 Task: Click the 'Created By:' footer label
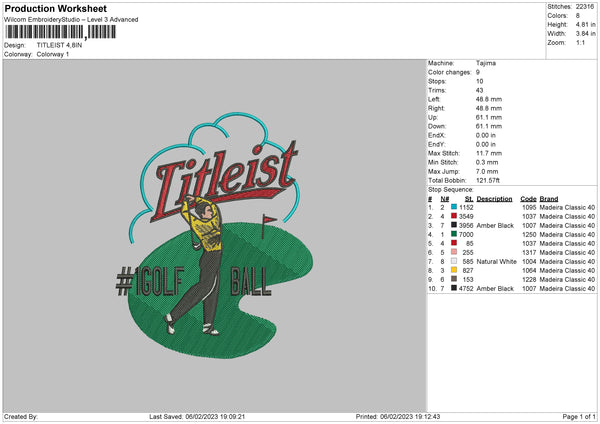(x=21, y=416)
